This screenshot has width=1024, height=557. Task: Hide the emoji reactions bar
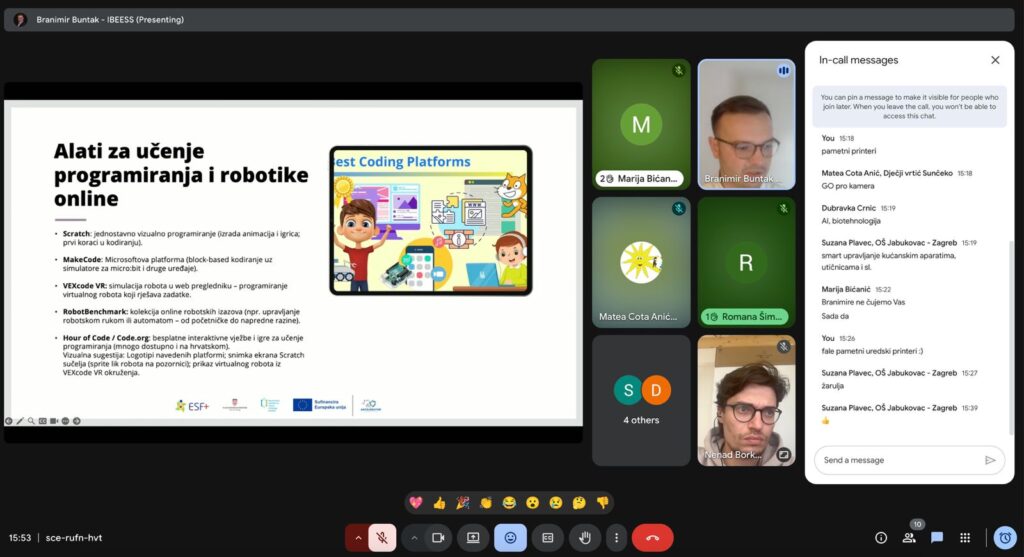(510, 538)
